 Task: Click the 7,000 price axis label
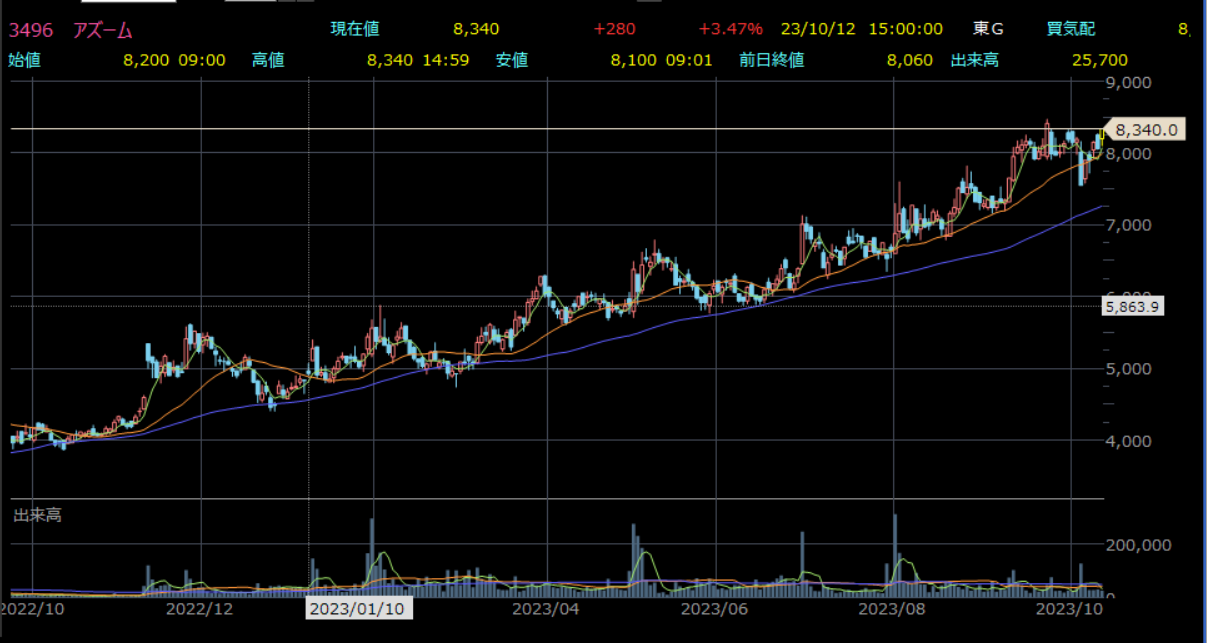(1128, 225)
